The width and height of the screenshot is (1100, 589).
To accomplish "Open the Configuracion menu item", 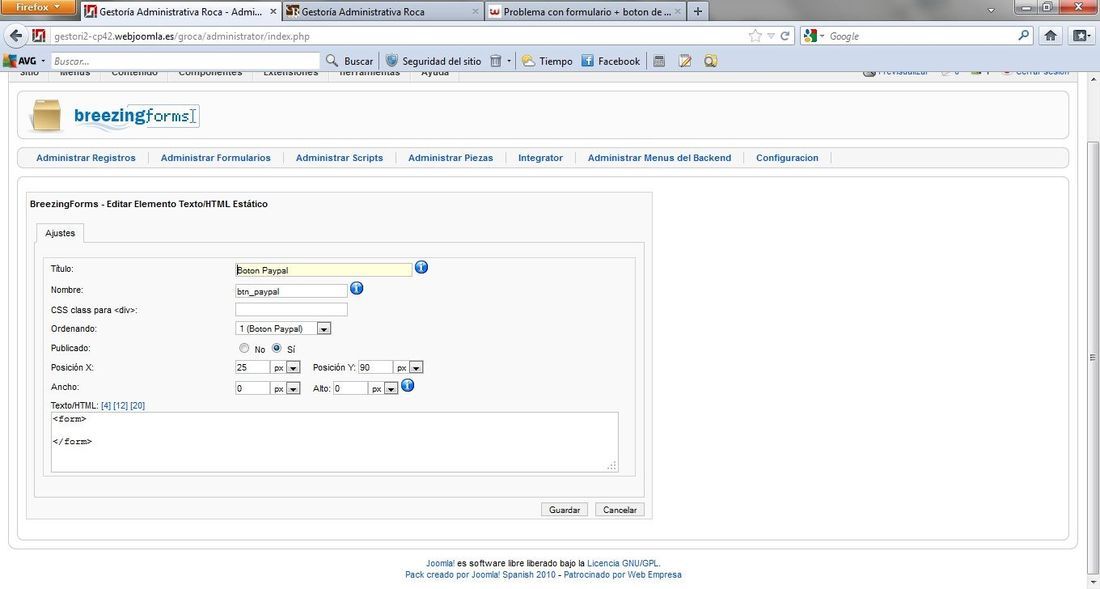I will coord(787,158).
